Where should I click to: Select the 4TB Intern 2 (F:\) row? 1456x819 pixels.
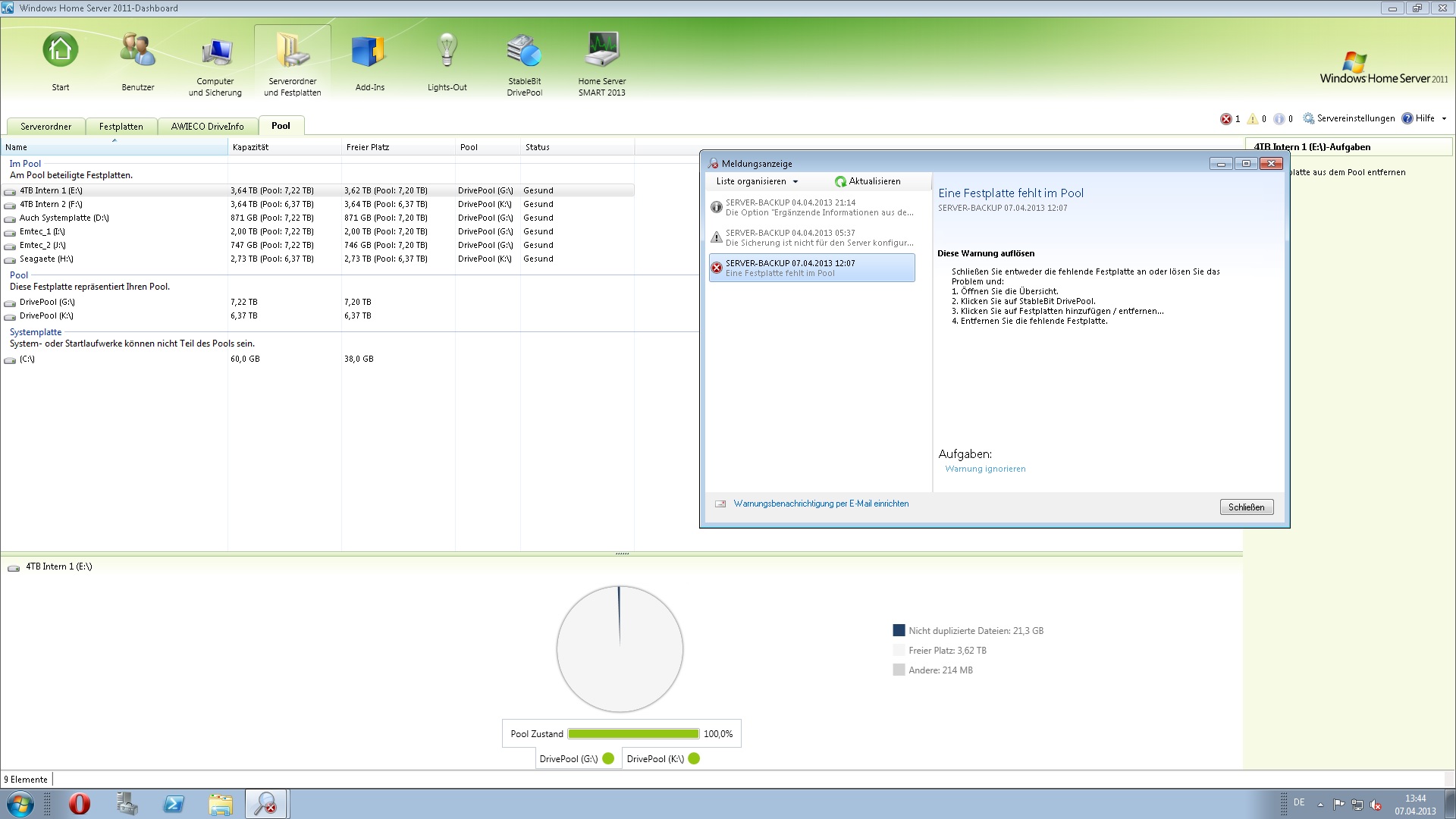pos(318,205)
